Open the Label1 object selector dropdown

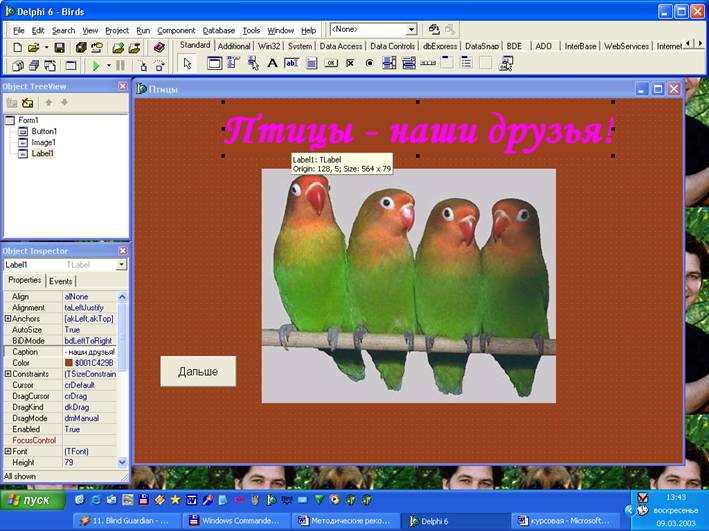tap(122, 265)
